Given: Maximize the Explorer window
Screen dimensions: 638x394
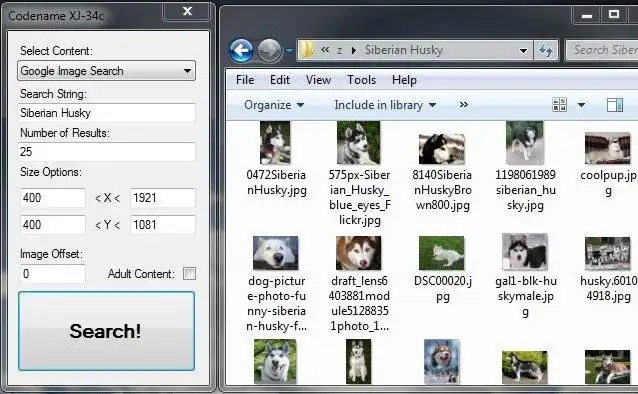Looking at the screenshot, I should pyautogui.click(x=614, y=15).
